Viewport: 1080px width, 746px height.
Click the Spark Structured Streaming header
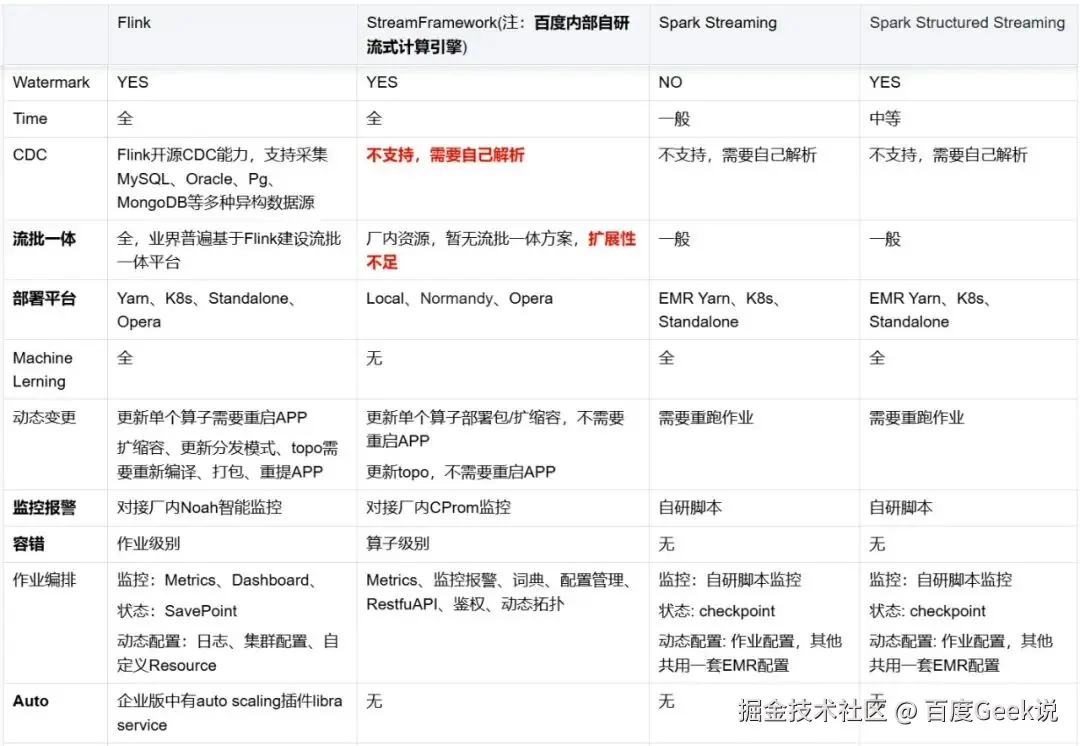click(x=967, y=22)
